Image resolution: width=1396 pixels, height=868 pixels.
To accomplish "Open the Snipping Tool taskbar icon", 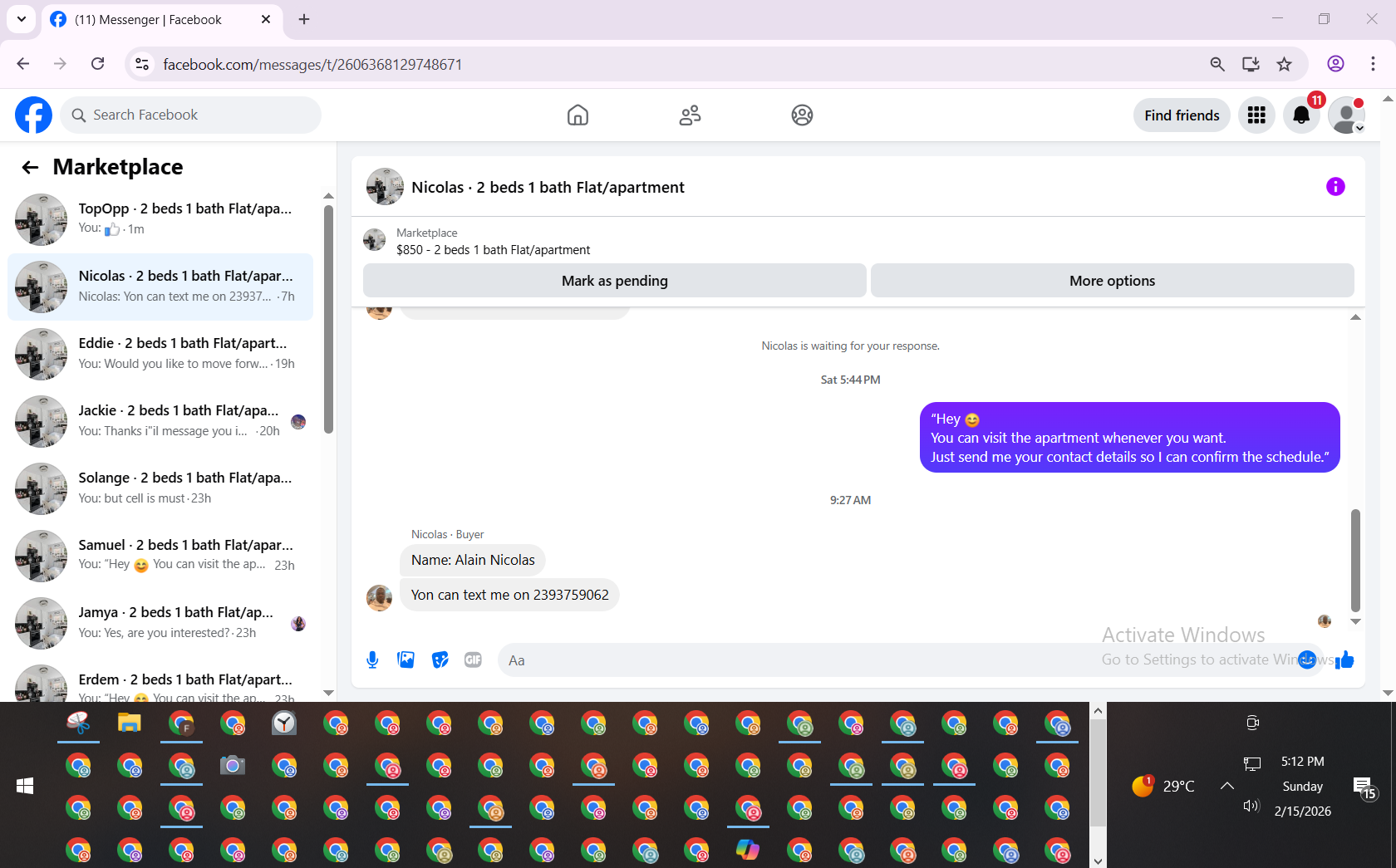I will 78,723.
